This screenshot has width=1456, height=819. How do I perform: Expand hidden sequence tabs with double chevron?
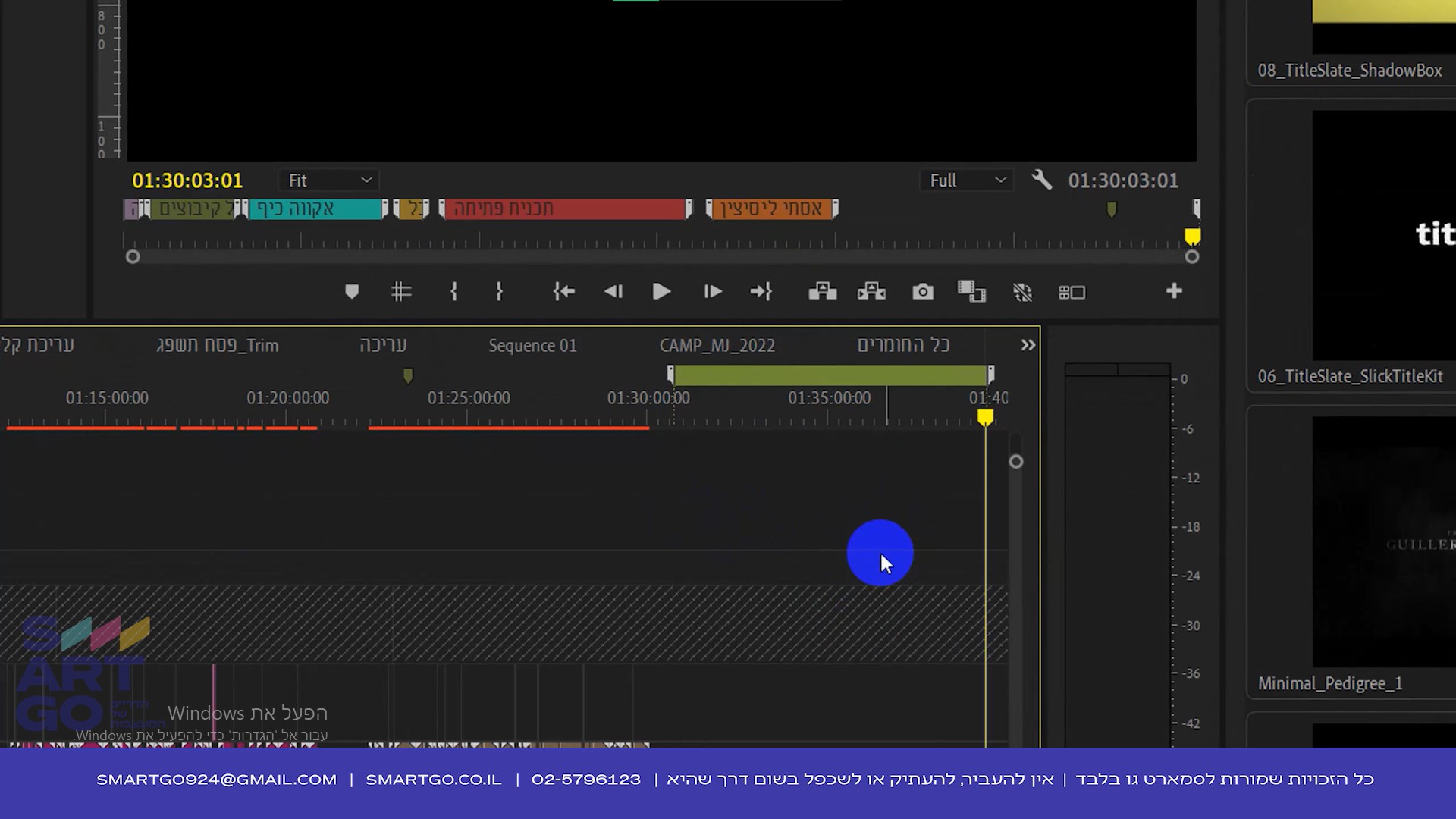1028,346
